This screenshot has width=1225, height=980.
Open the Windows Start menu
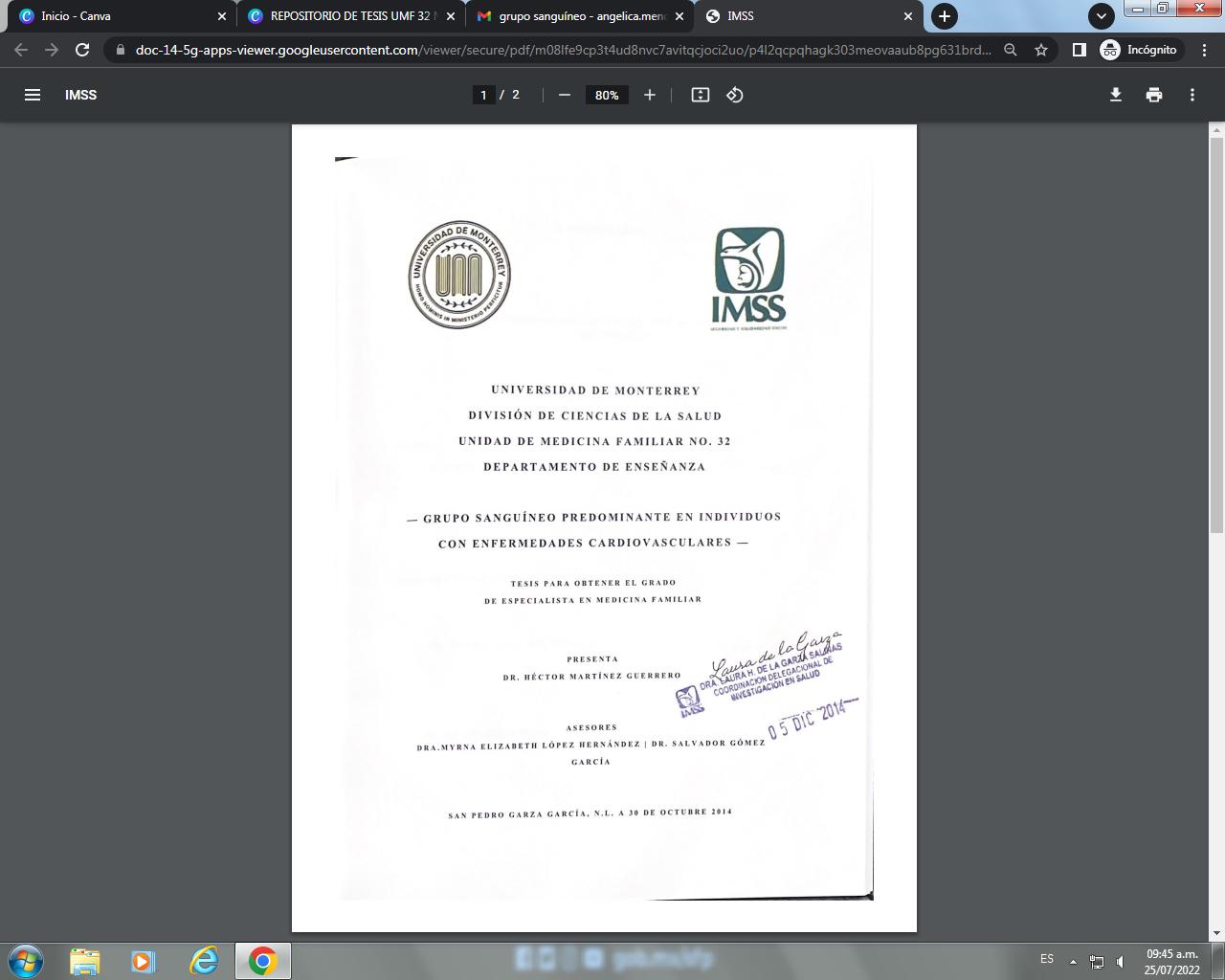26,961
